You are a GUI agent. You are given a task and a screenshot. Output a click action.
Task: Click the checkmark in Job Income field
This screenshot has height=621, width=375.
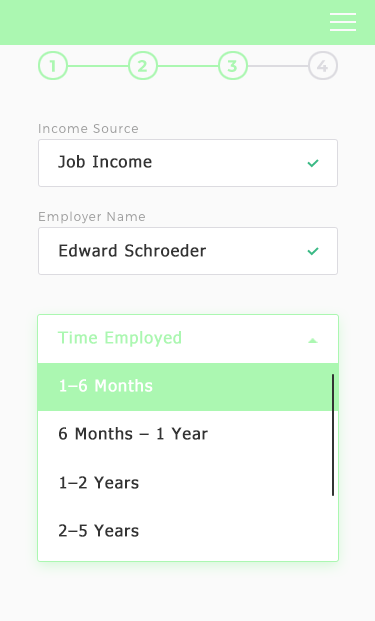[313, 163]
